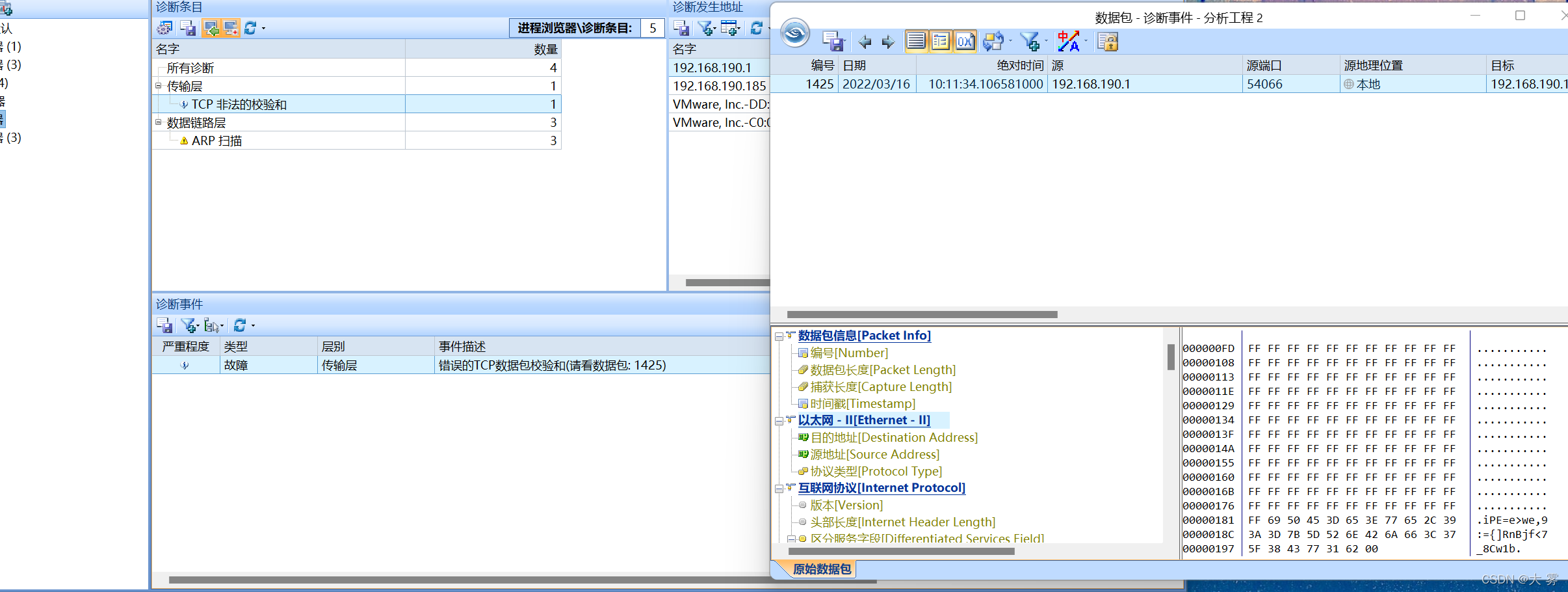Toggle hex view pane button
Viewport: 1568px width, 592px height.
965,42
